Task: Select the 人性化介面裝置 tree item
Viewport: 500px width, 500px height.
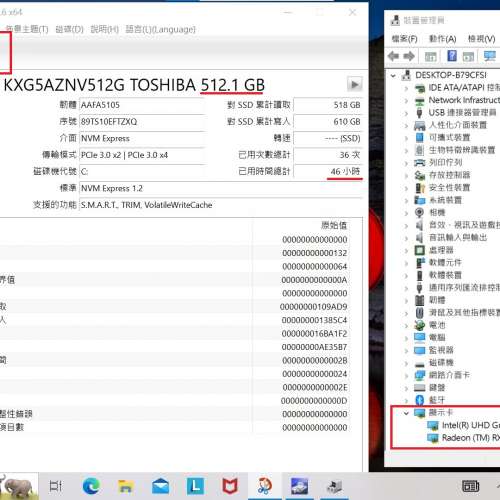Action: pyautogui.click(x=458, y=125)
